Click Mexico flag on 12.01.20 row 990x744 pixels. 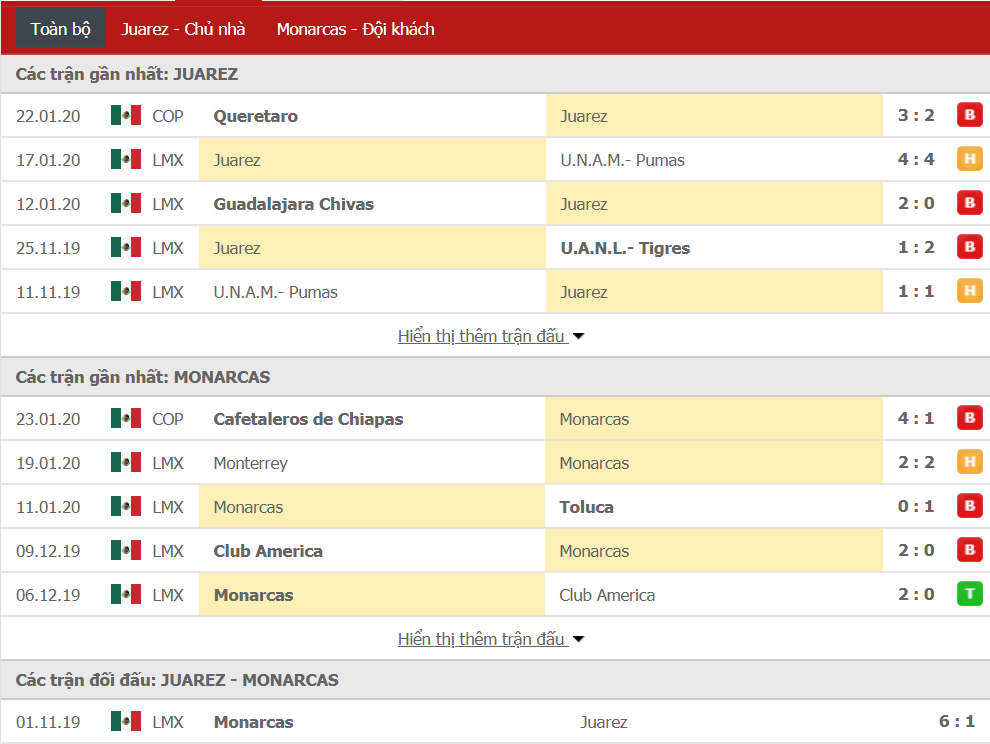tap(126, 203)
